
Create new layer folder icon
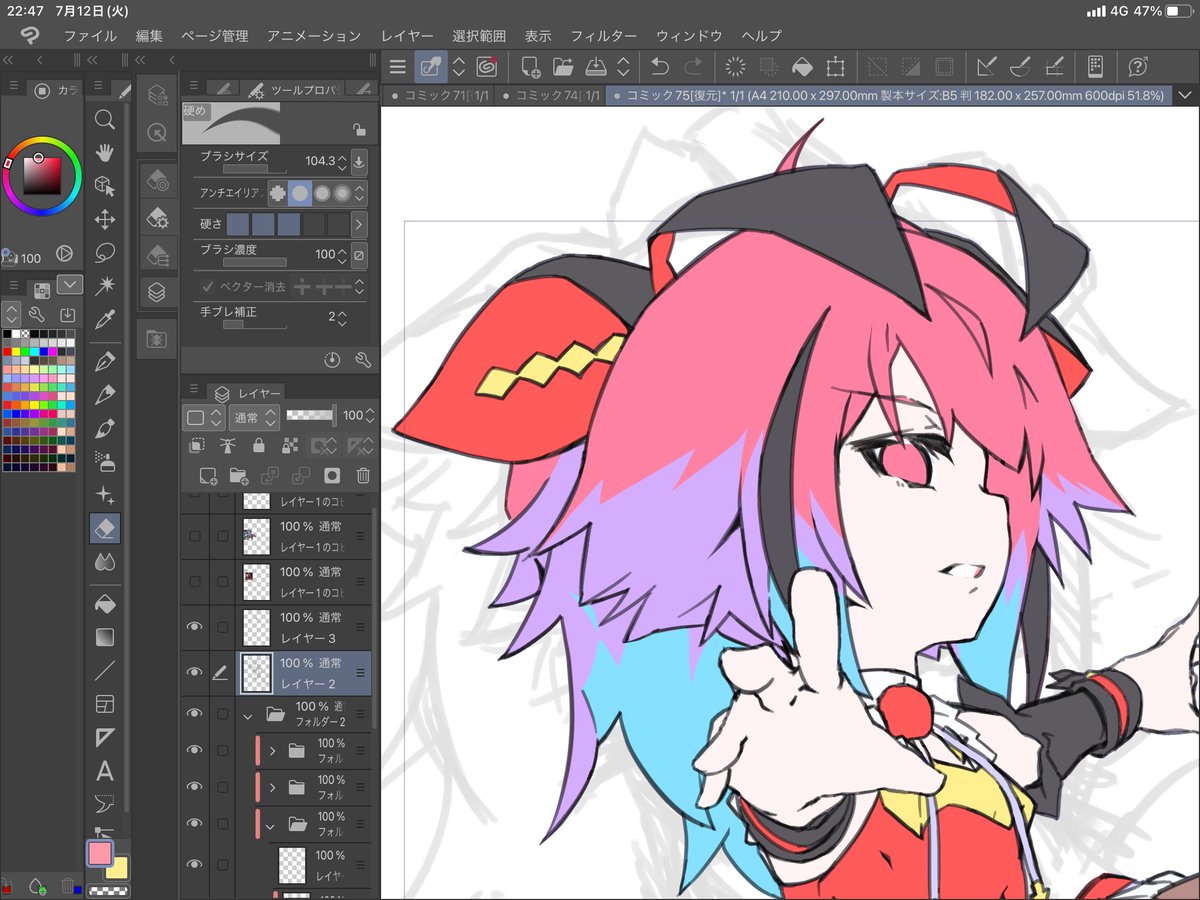coord(238,476)
